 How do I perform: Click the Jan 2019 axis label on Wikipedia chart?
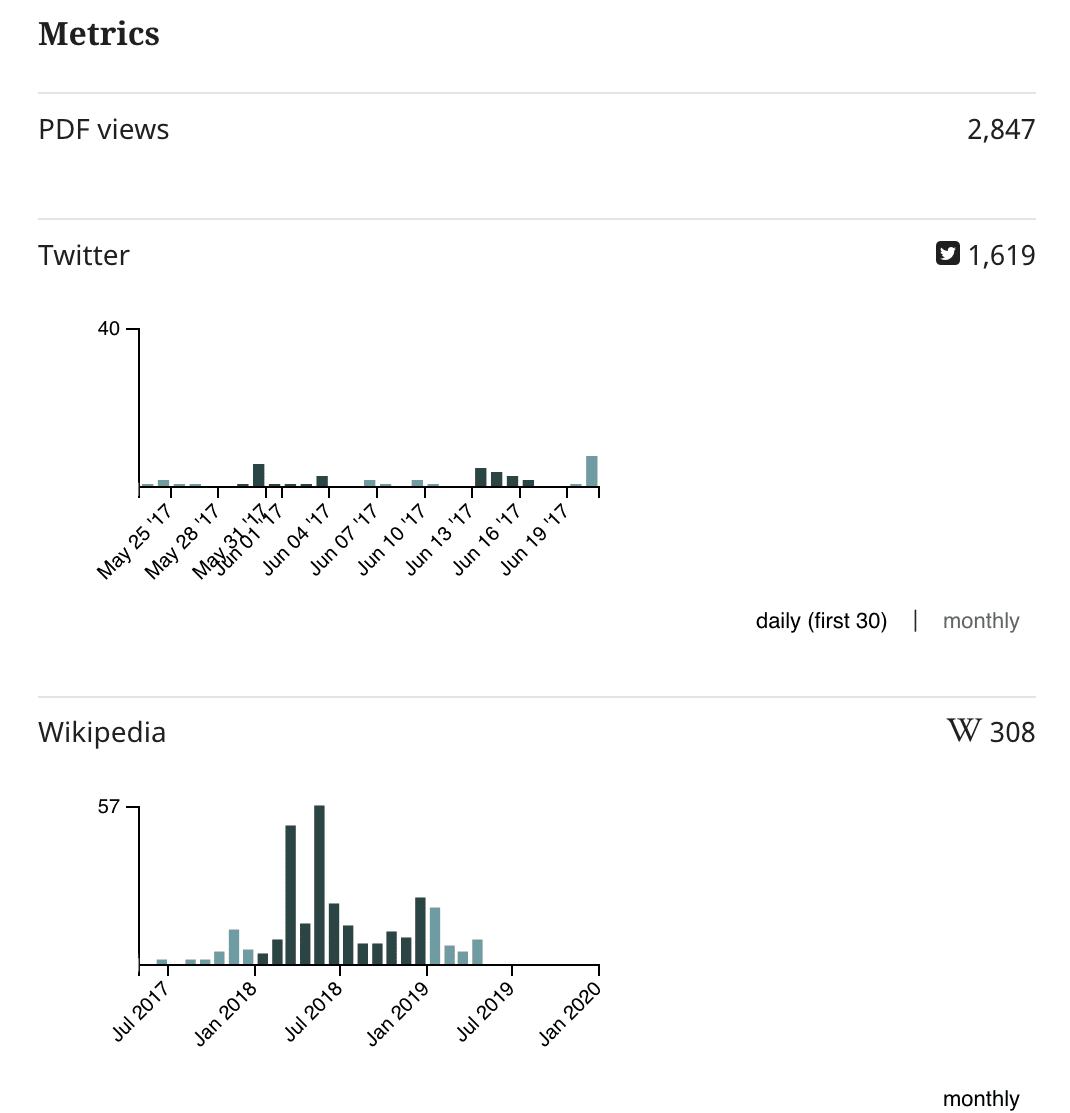click(x=398, y=1012)
